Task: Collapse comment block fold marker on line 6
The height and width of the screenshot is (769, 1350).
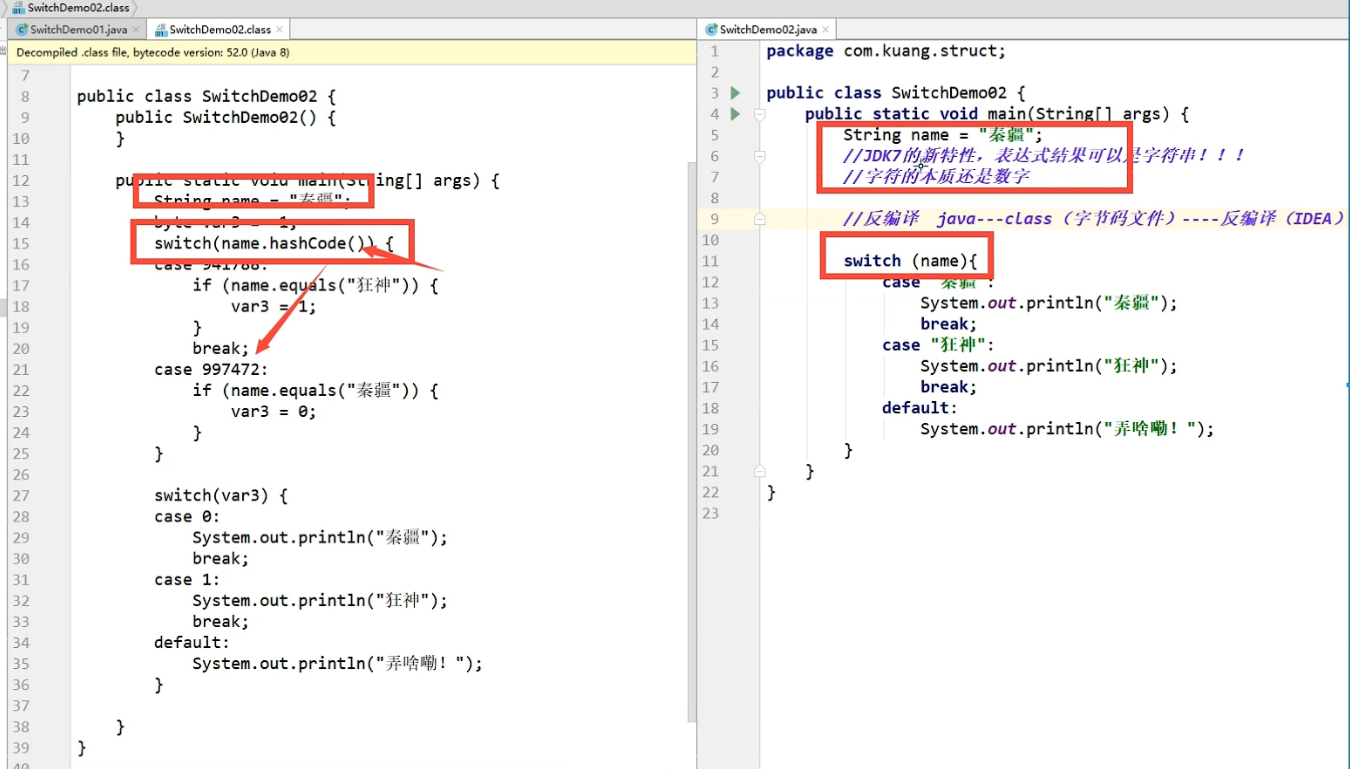Action: [760, 156]
